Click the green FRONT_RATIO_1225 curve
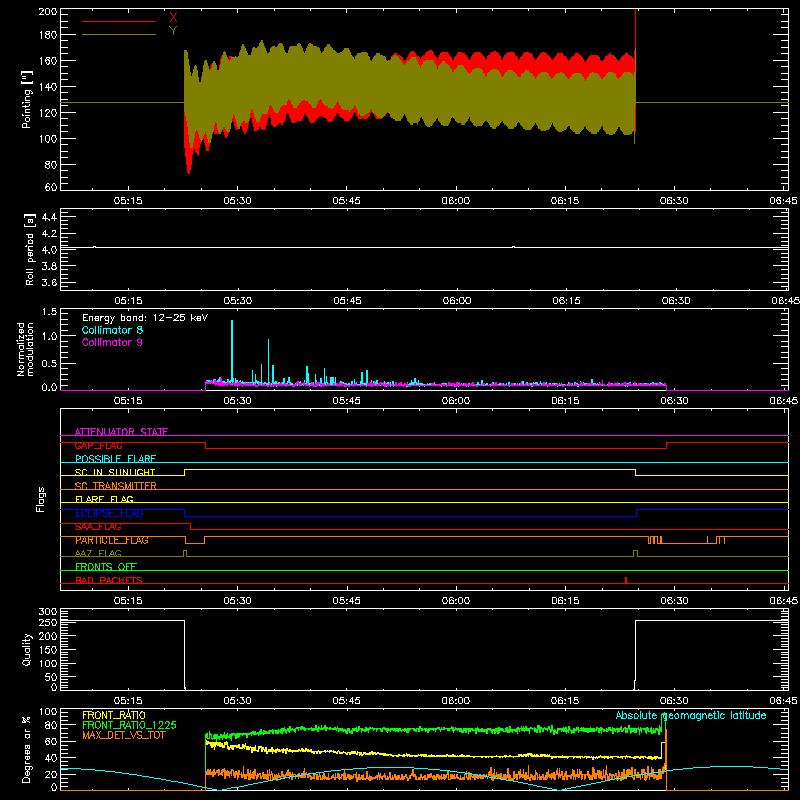 [x=434, y=730]
